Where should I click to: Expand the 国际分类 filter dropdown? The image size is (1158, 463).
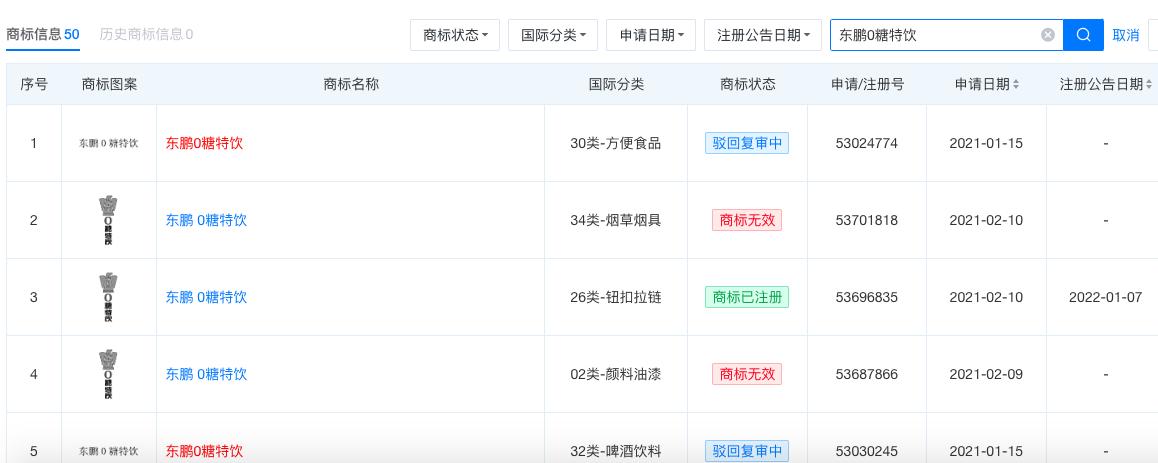tap(553, 35)
